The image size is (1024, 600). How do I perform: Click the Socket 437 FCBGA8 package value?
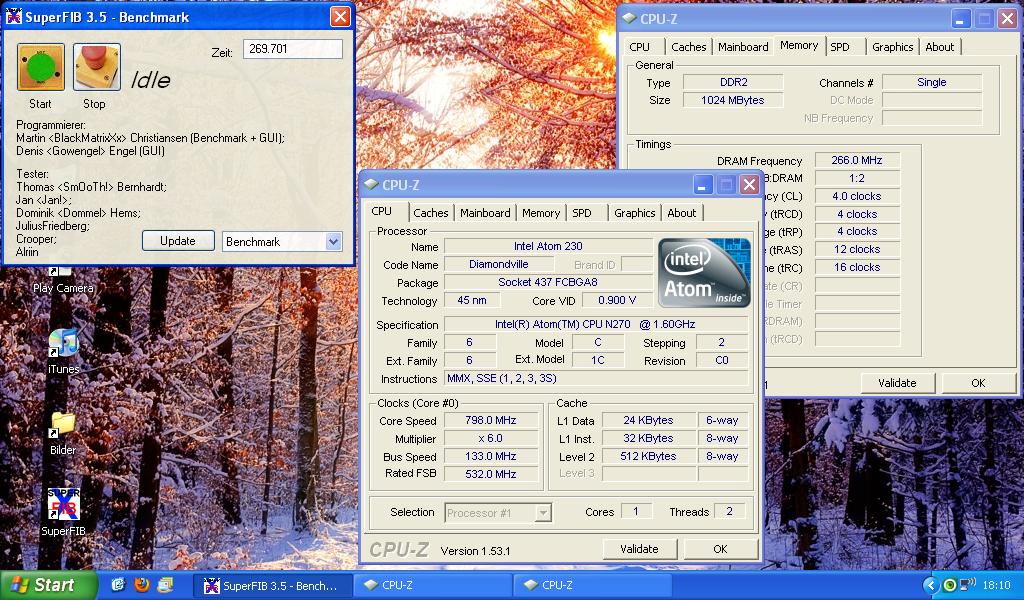coord(548,283)
